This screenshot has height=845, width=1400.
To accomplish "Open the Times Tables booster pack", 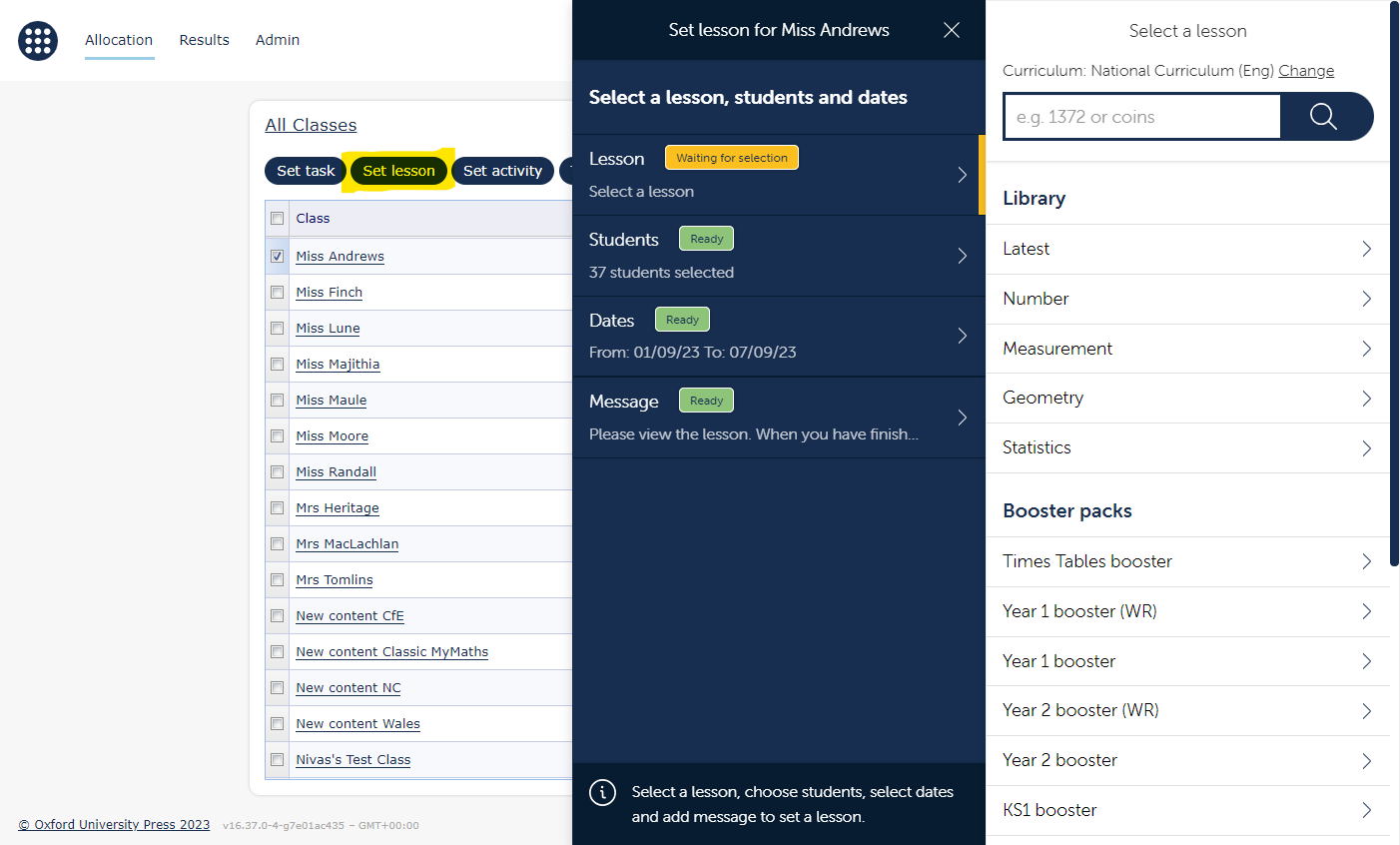I will tap(1187, 561).
